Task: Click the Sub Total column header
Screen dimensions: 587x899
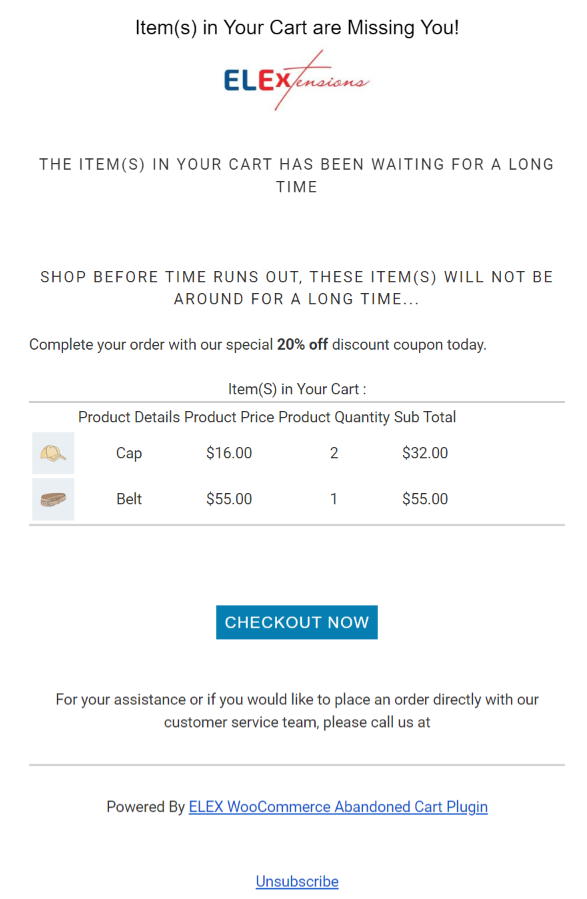Action: [x=425, y=417]
